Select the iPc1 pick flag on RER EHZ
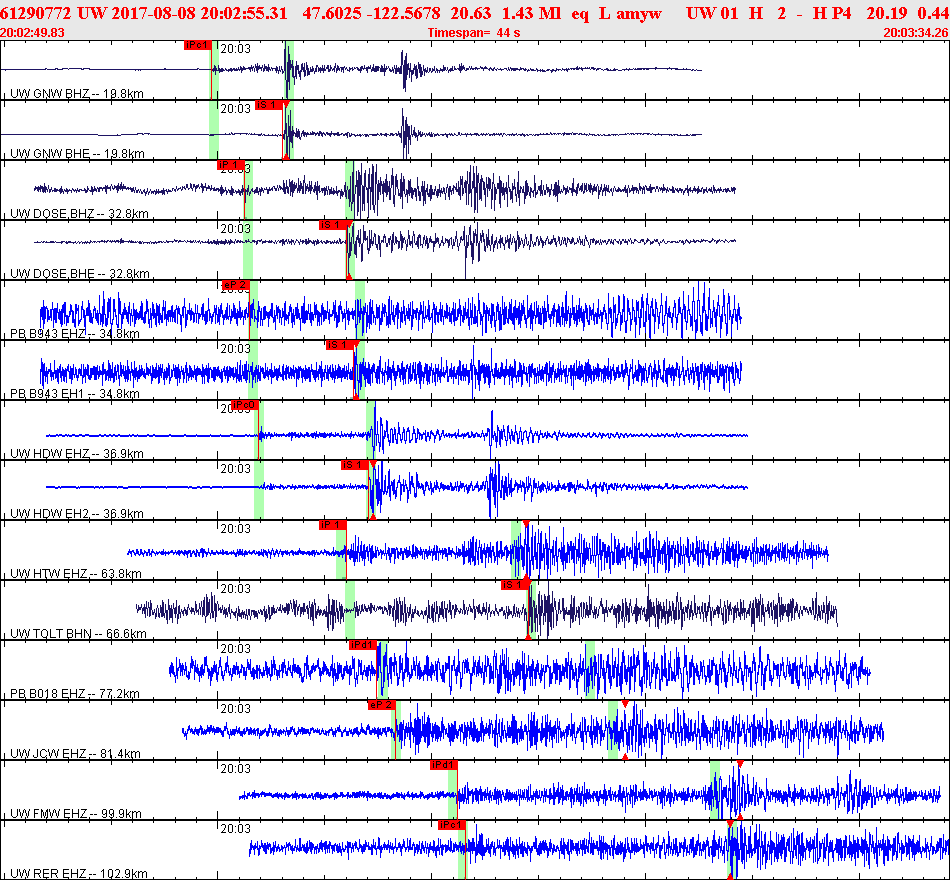 [452, 825]
